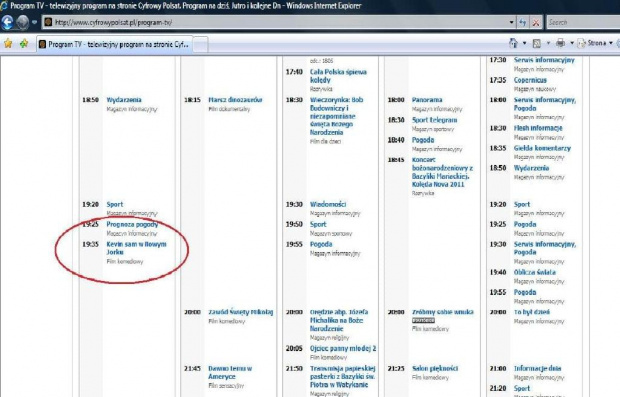Open the Ojciec panny młodej 2 link
This screenshot has width=620, height=397.
click(x=343, y=348)
